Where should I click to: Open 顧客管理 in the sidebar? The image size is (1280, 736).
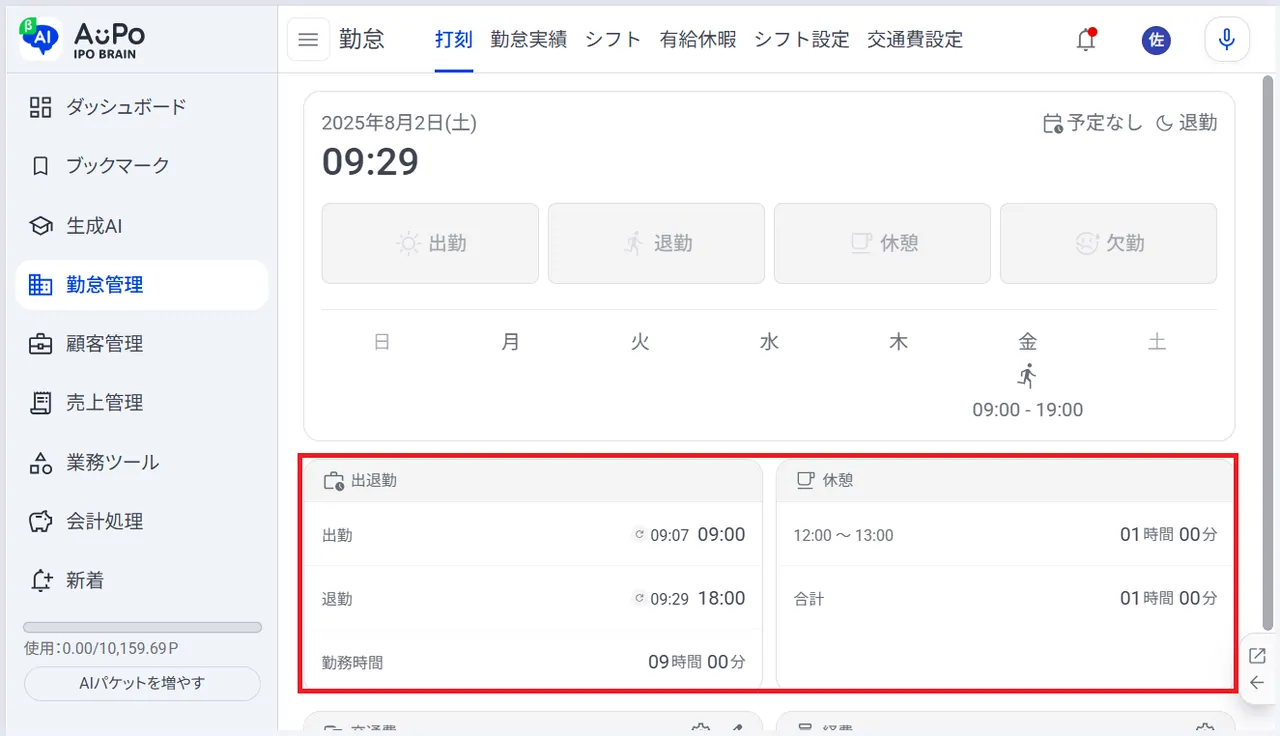(142, 344)
